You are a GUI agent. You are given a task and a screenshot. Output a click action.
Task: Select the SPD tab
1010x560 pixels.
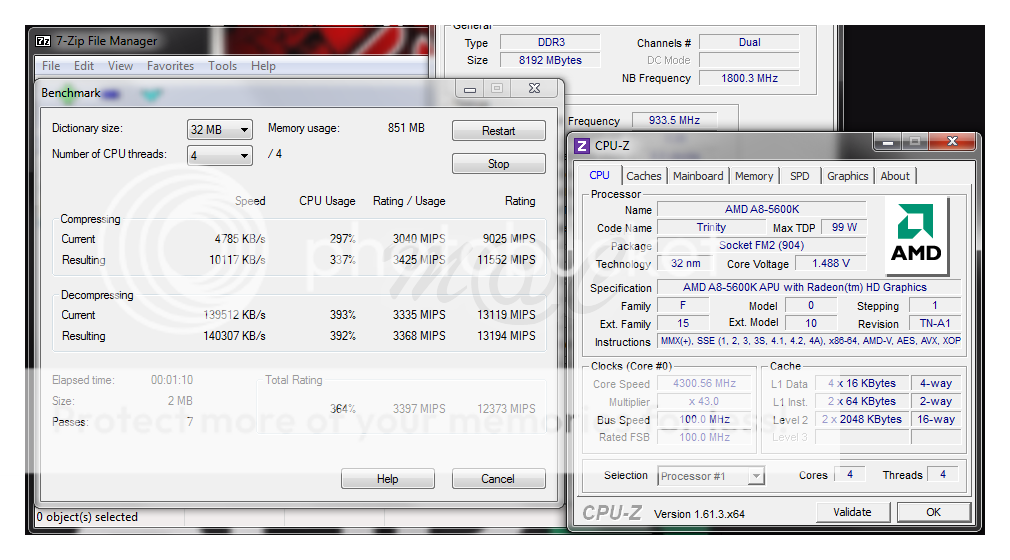[799, 176]
